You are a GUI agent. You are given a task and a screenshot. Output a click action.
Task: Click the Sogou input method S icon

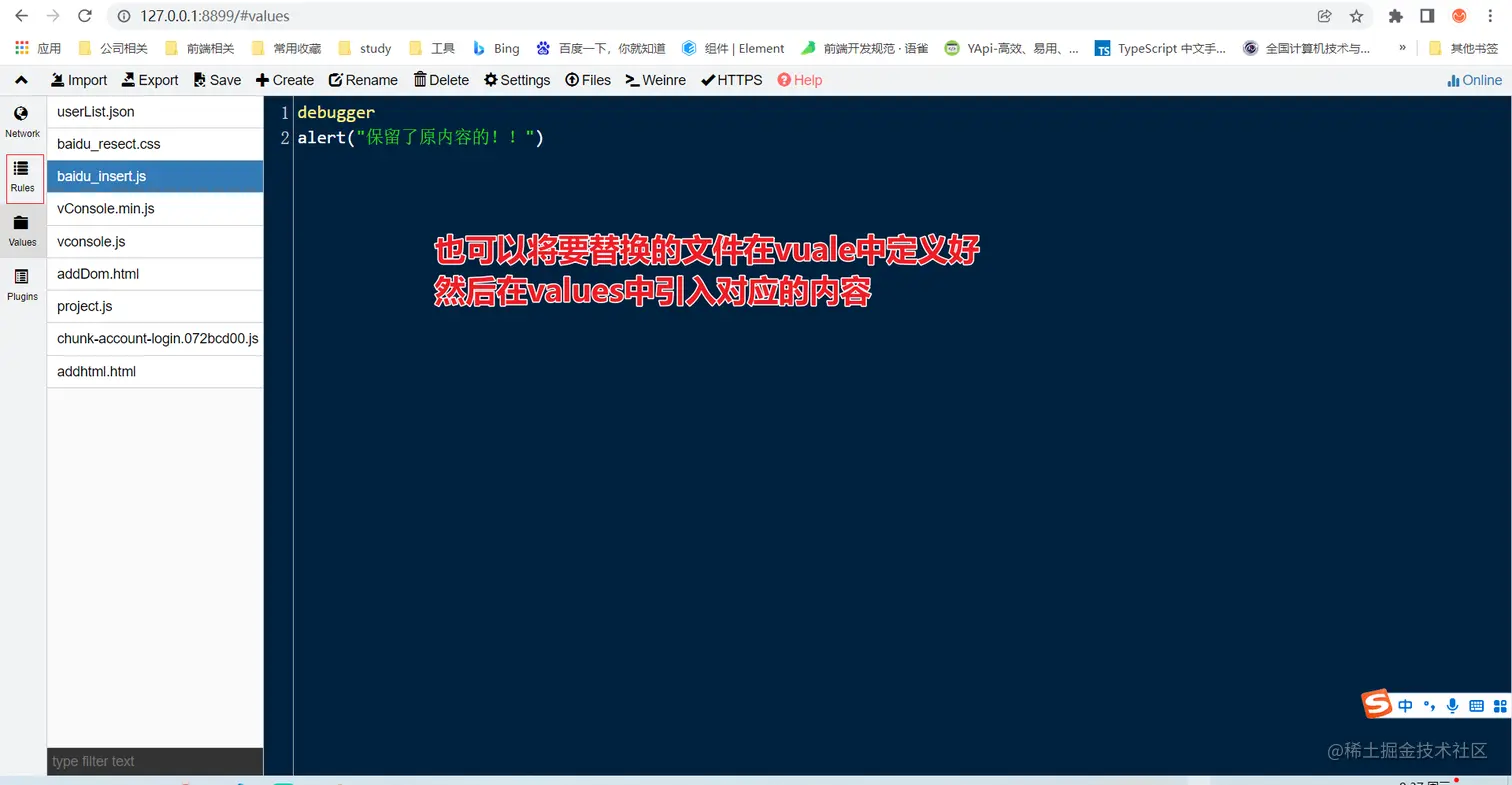point(1378,704)
